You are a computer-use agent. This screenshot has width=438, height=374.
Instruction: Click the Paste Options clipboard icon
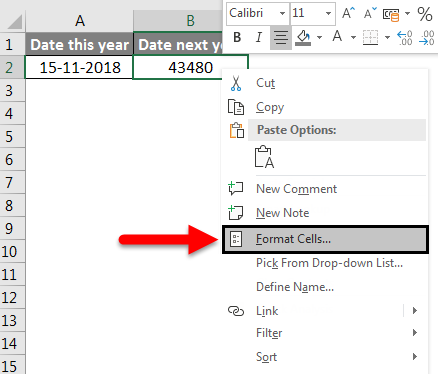tap(236, 130)
